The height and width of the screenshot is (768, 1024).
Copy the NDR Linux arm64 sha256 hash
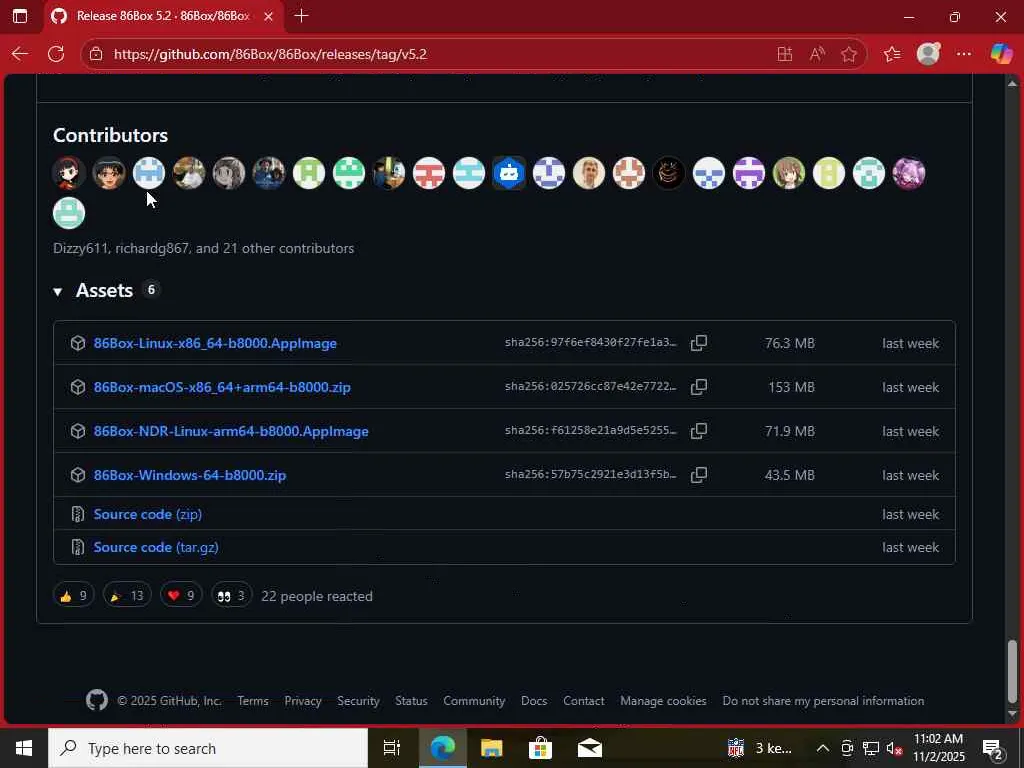coord(699,430)
